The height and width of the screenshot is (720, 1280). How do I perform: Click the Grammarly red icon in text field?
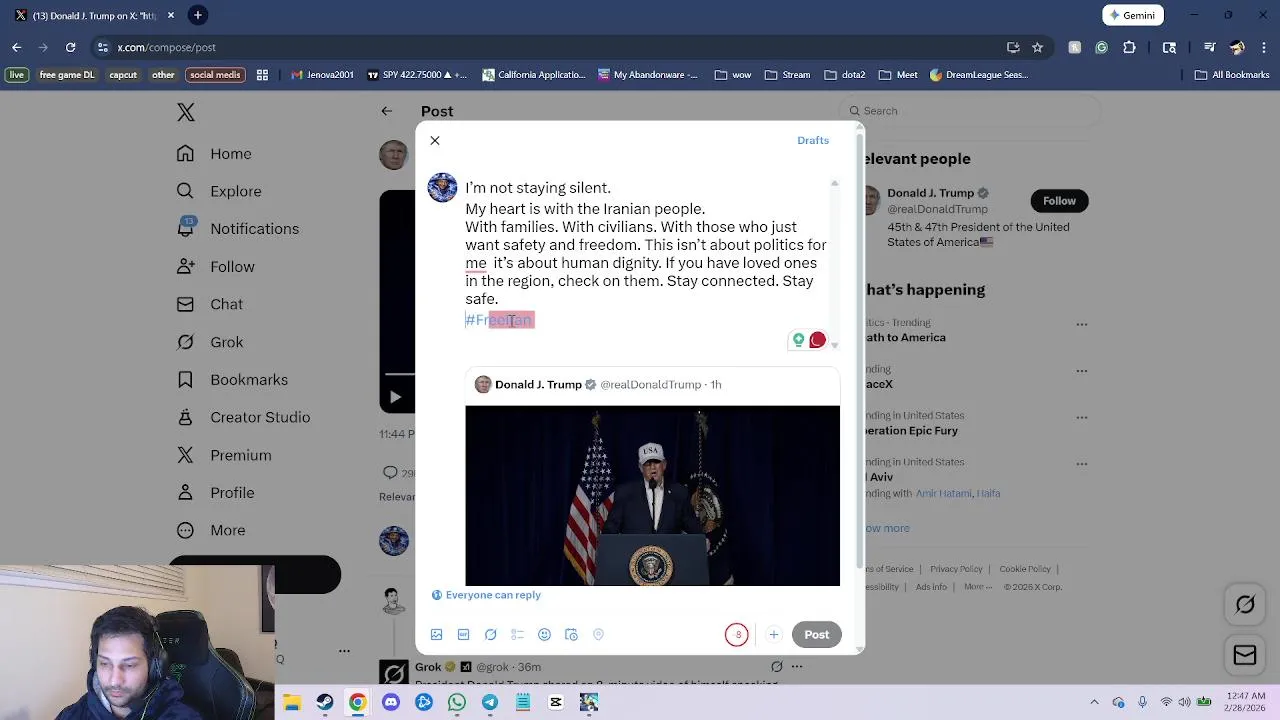[817, 340]
